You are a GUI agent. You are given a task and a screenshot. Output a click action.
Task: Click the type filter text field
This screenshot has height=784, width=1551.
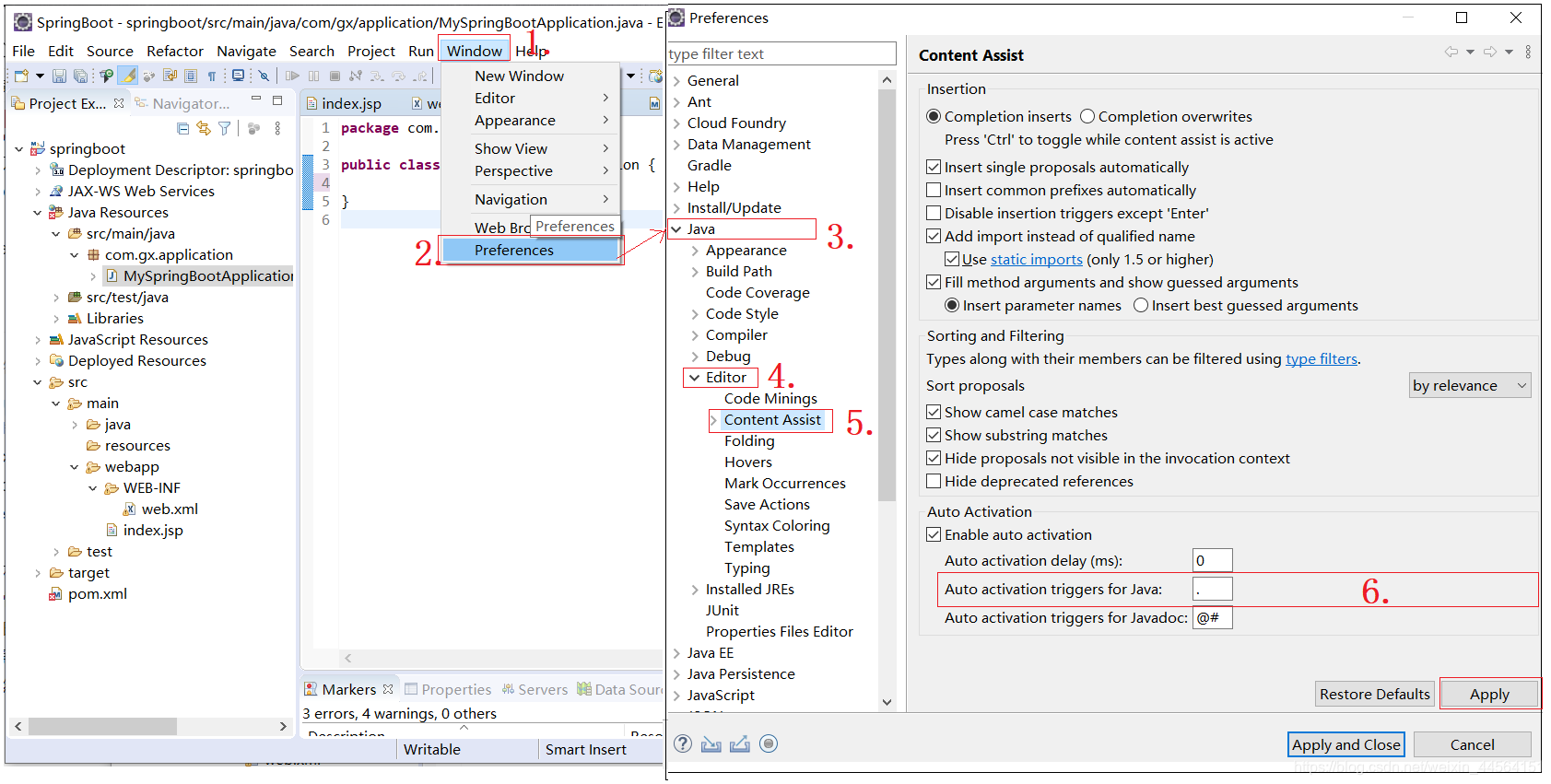click(x=781, y=53)
